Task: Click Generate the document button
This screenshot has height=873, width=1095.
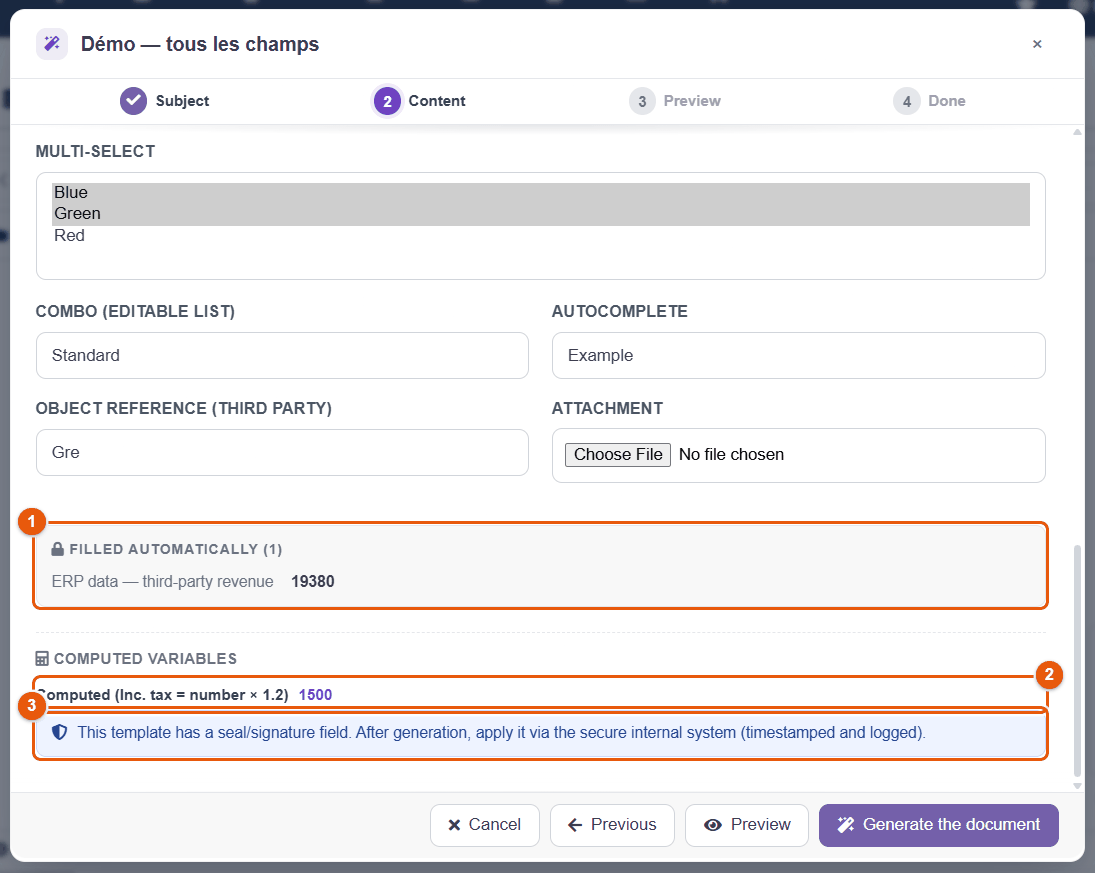Action: [939, 825]
